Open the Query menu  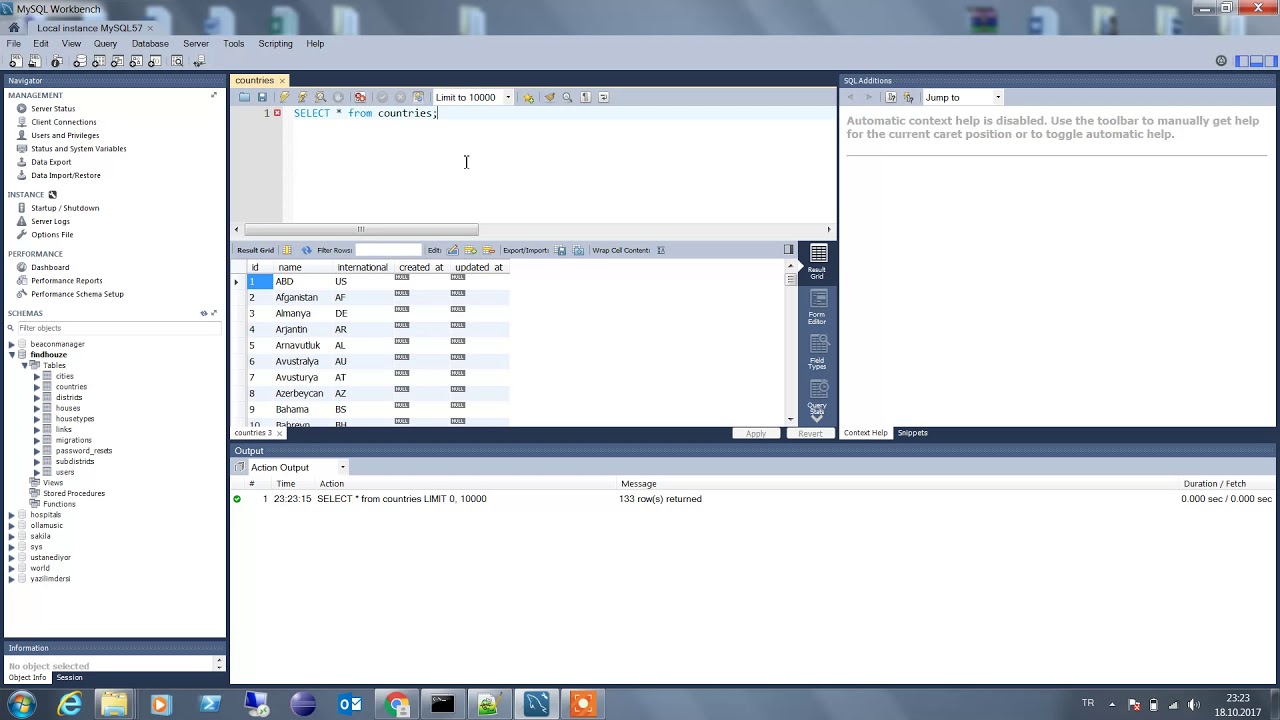pyautogui.click(x=105, y=44)
